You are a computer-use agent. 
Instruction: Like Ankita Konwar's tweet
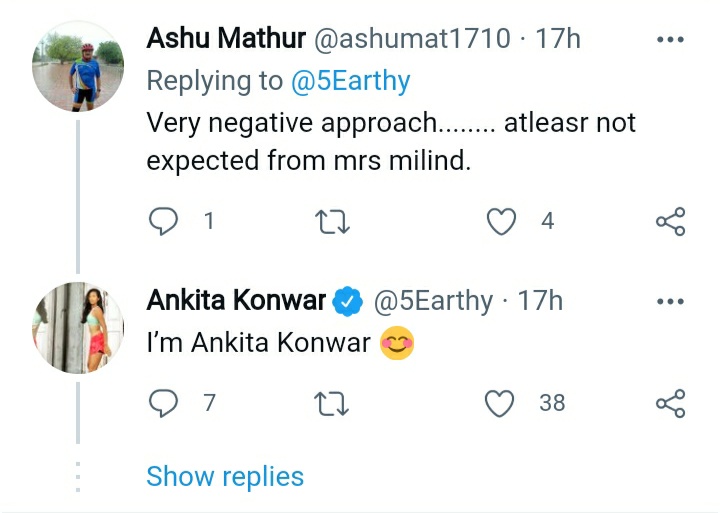500,403
